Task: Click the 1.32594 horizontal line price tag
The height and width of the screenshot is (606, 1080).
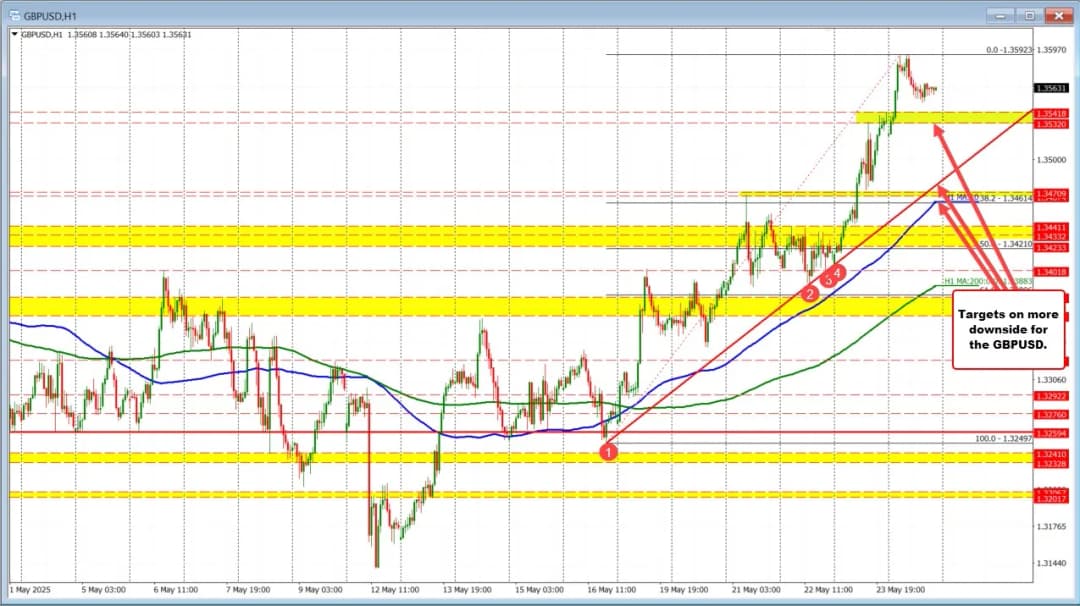Action: point(1053,433)
